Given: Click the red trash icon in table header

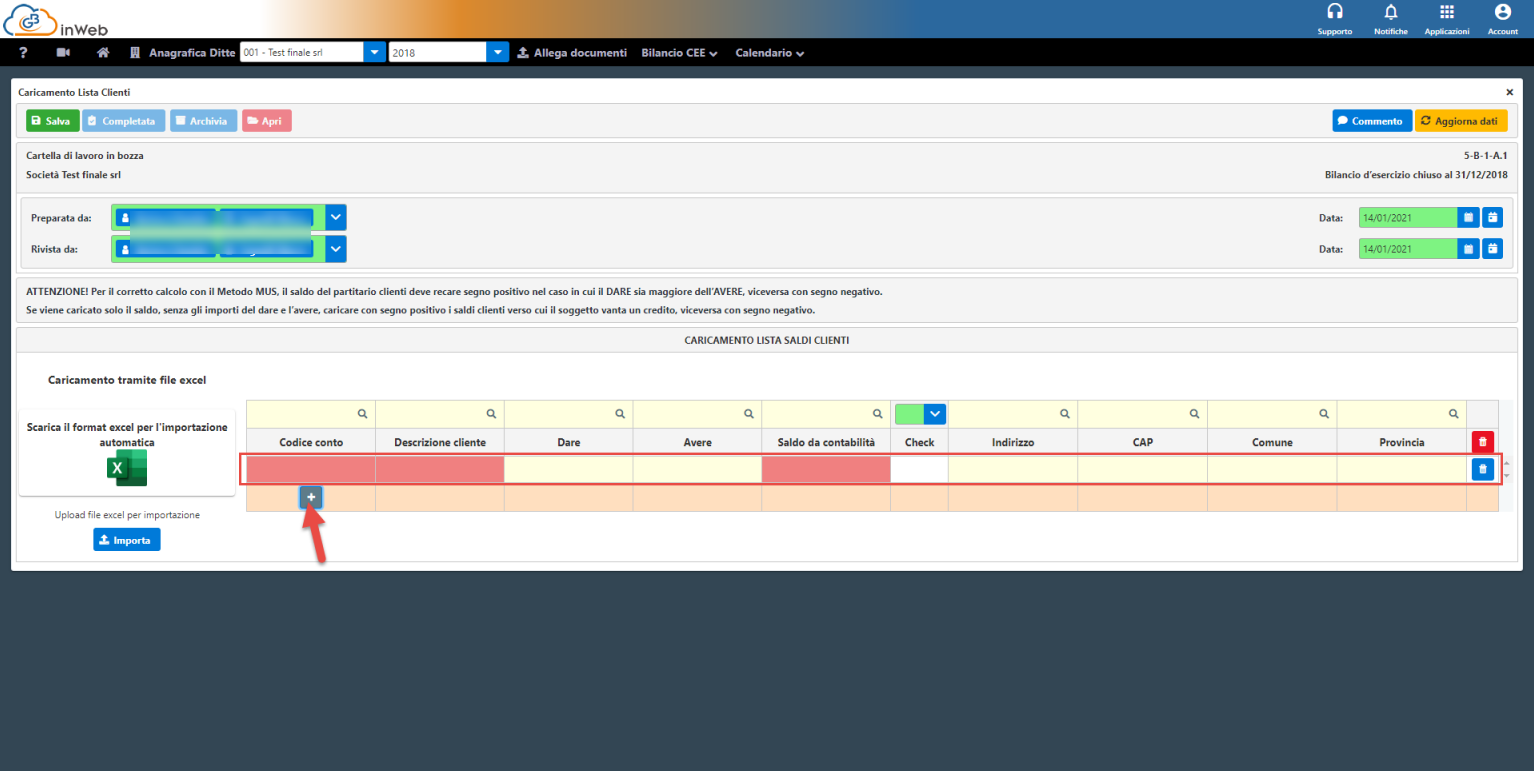Looking at the screenshot, I should (x=1482, y=441).
